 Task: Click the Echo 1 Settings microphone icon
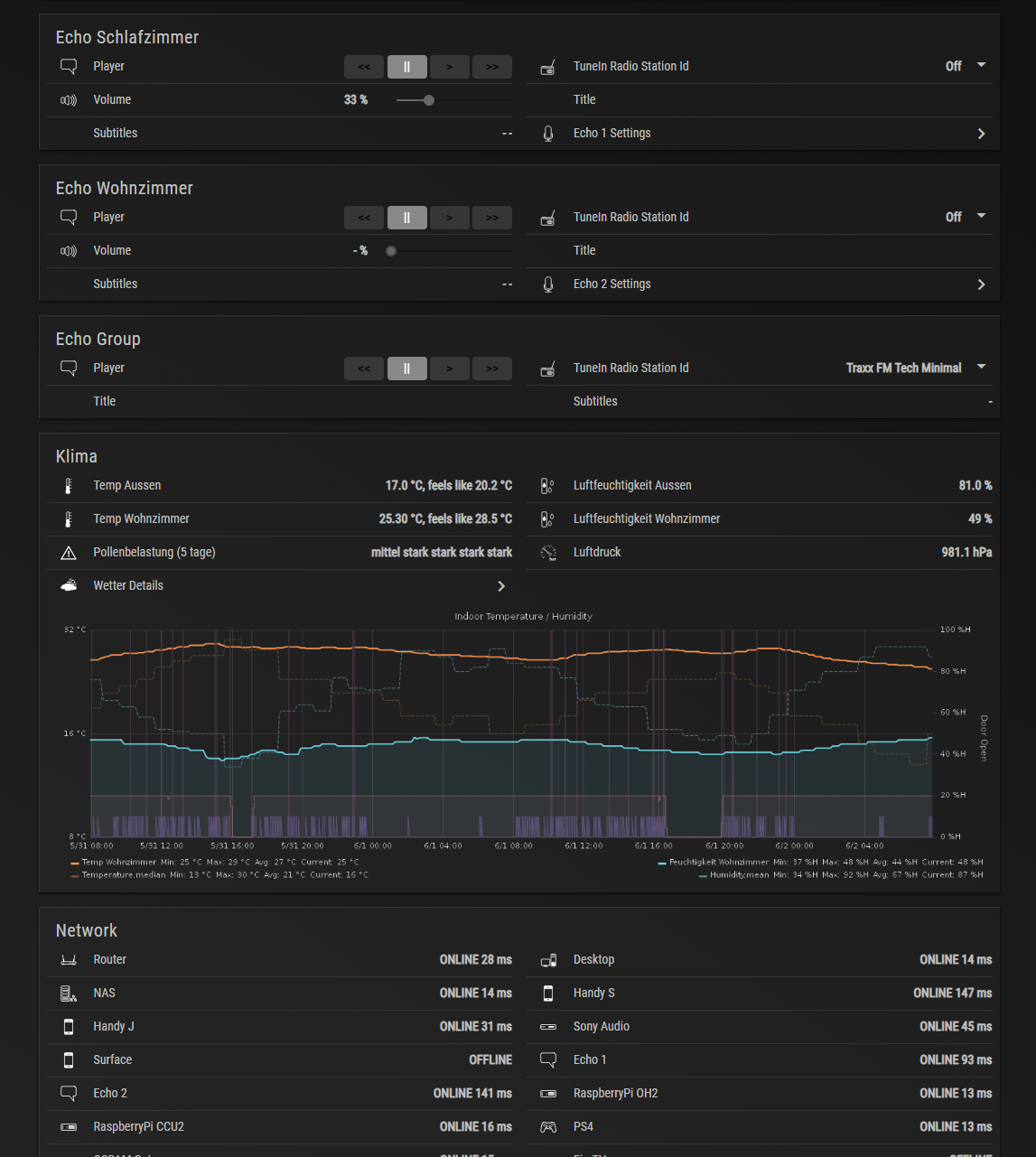[547, 134]
